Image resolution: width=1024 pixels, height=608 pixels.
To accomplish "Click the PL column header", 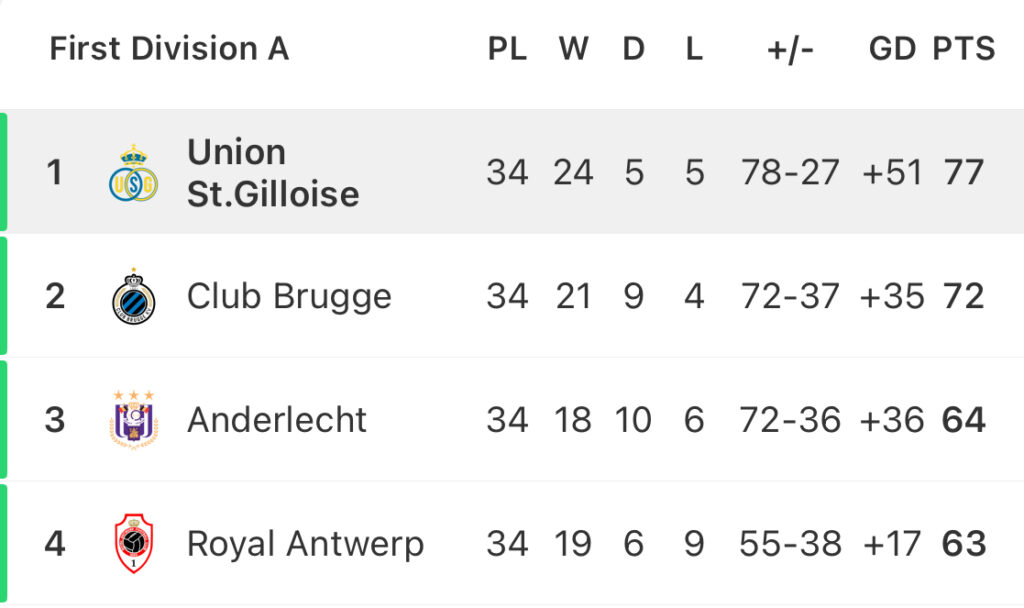I will coord(507,49).
